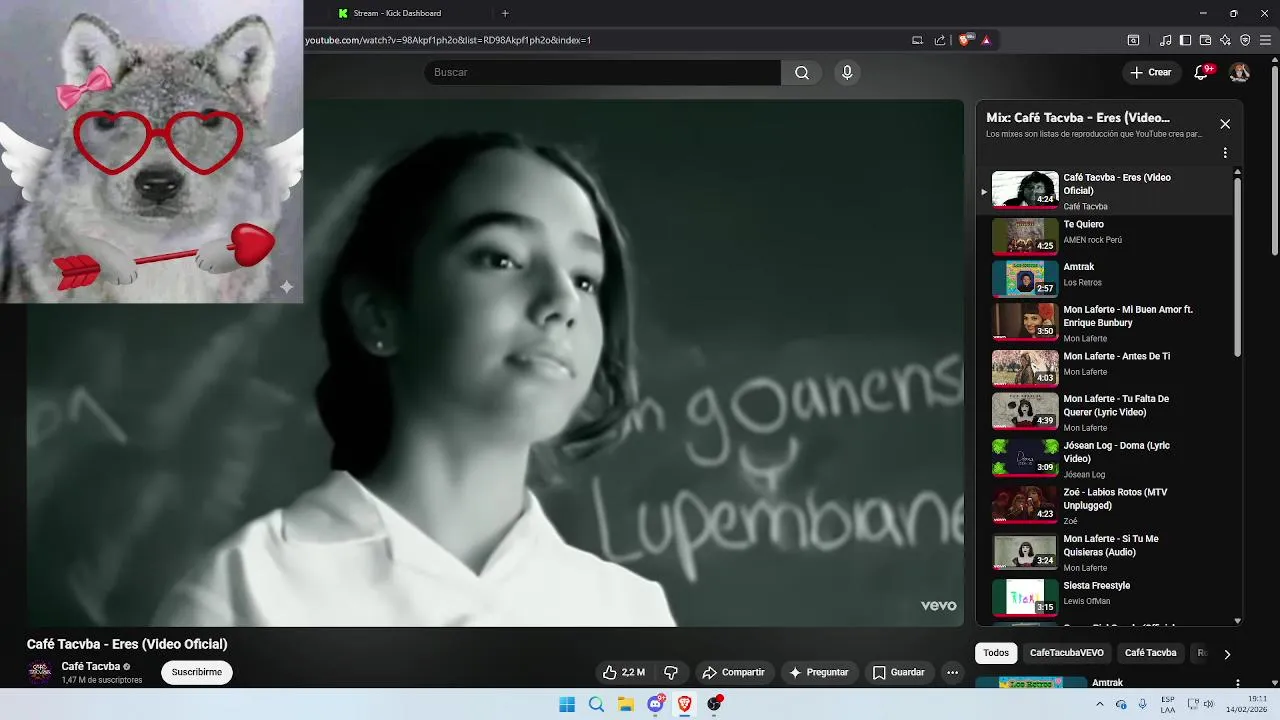Click the page vertical scrollbar
The image size is (1280, 720).
(x=1274, y=160)
